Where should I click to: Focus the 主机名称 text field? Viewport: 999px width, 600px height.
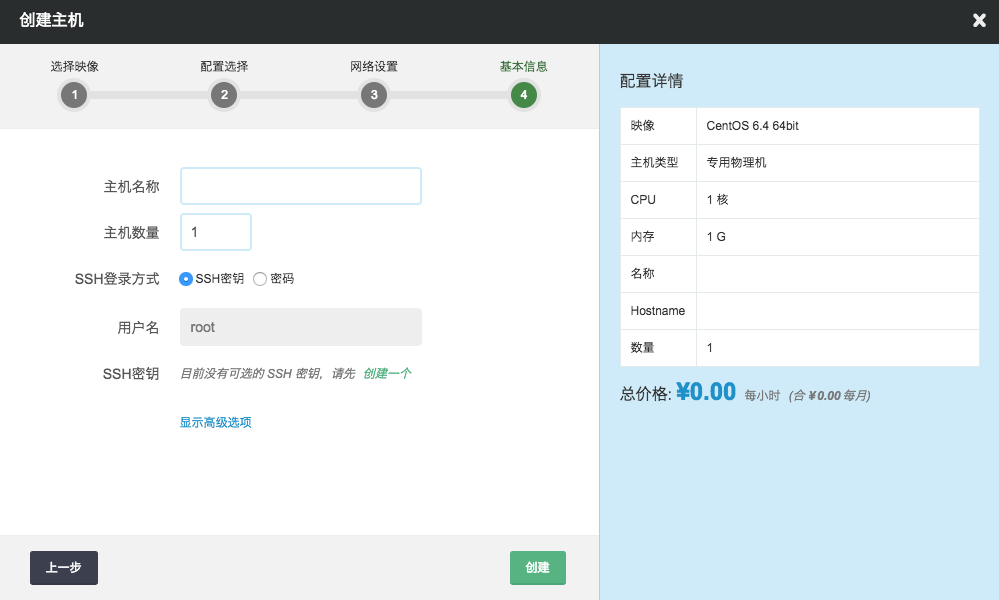click(300, 186)
